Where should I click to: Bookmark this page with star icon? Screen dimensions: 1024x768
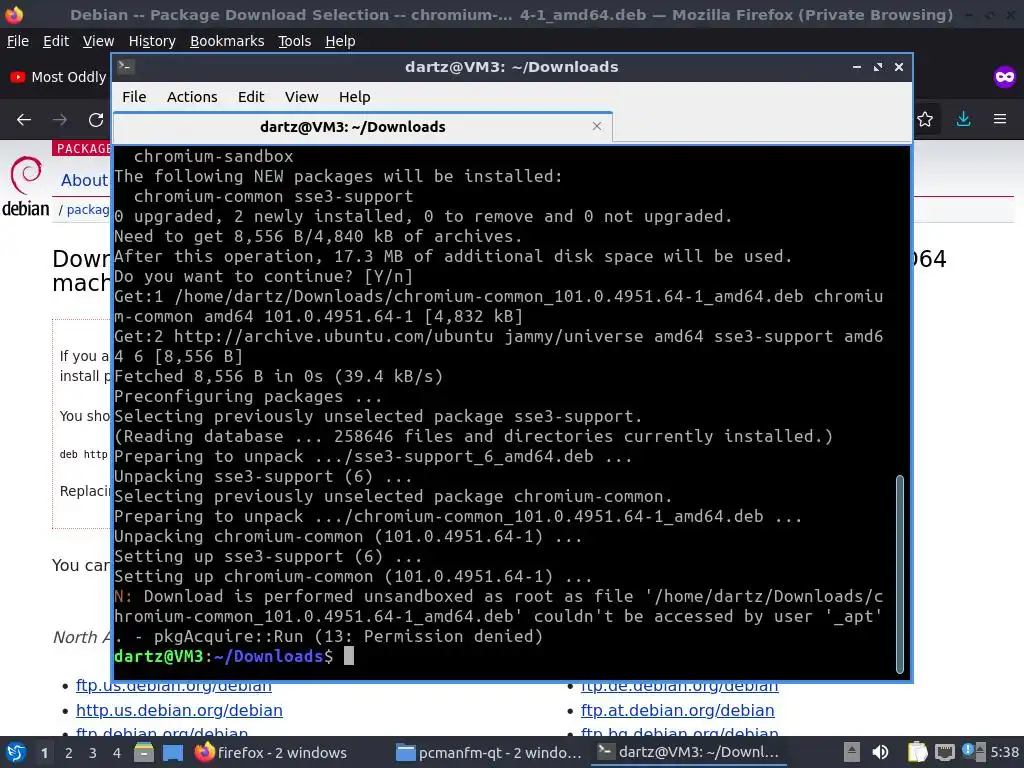click(x=925, y=120)
